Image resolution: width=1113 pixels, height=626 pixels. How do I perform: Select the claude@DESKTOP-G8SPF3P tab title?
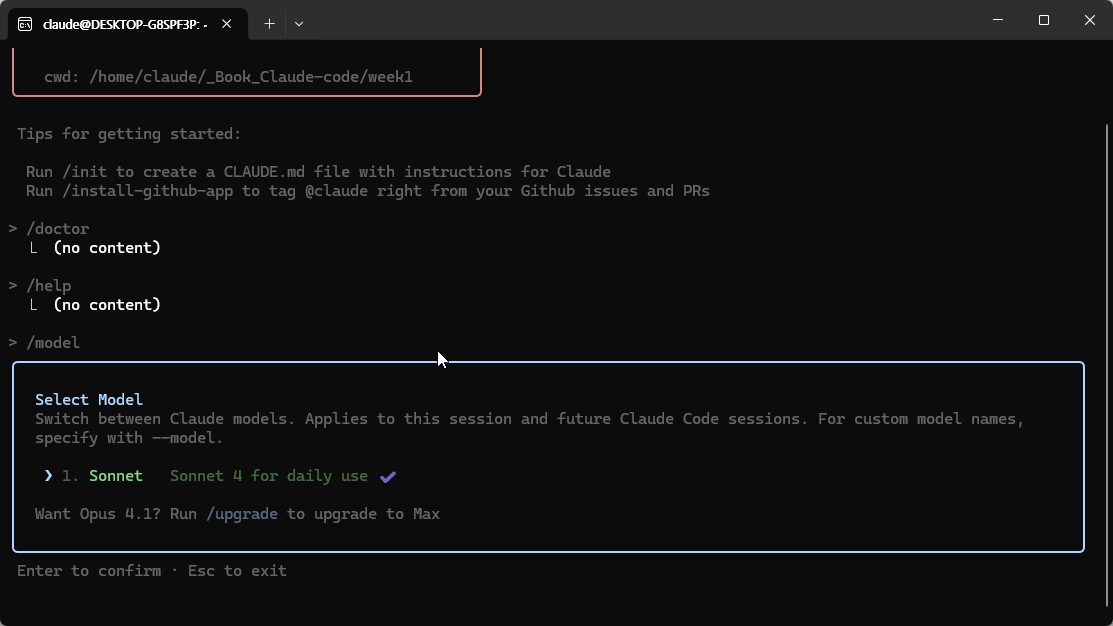[126, 24]
